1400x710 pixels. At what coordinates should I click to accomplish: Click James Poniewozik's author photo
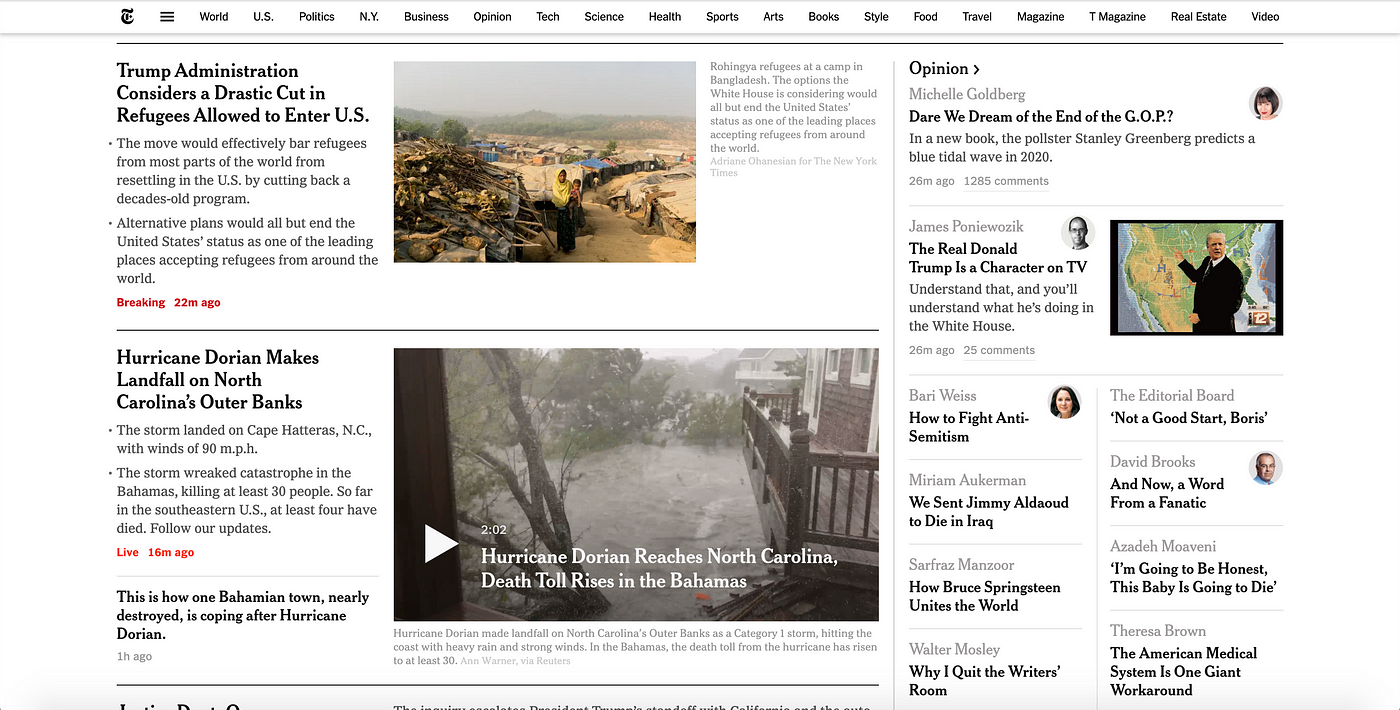pos(1077,233)
